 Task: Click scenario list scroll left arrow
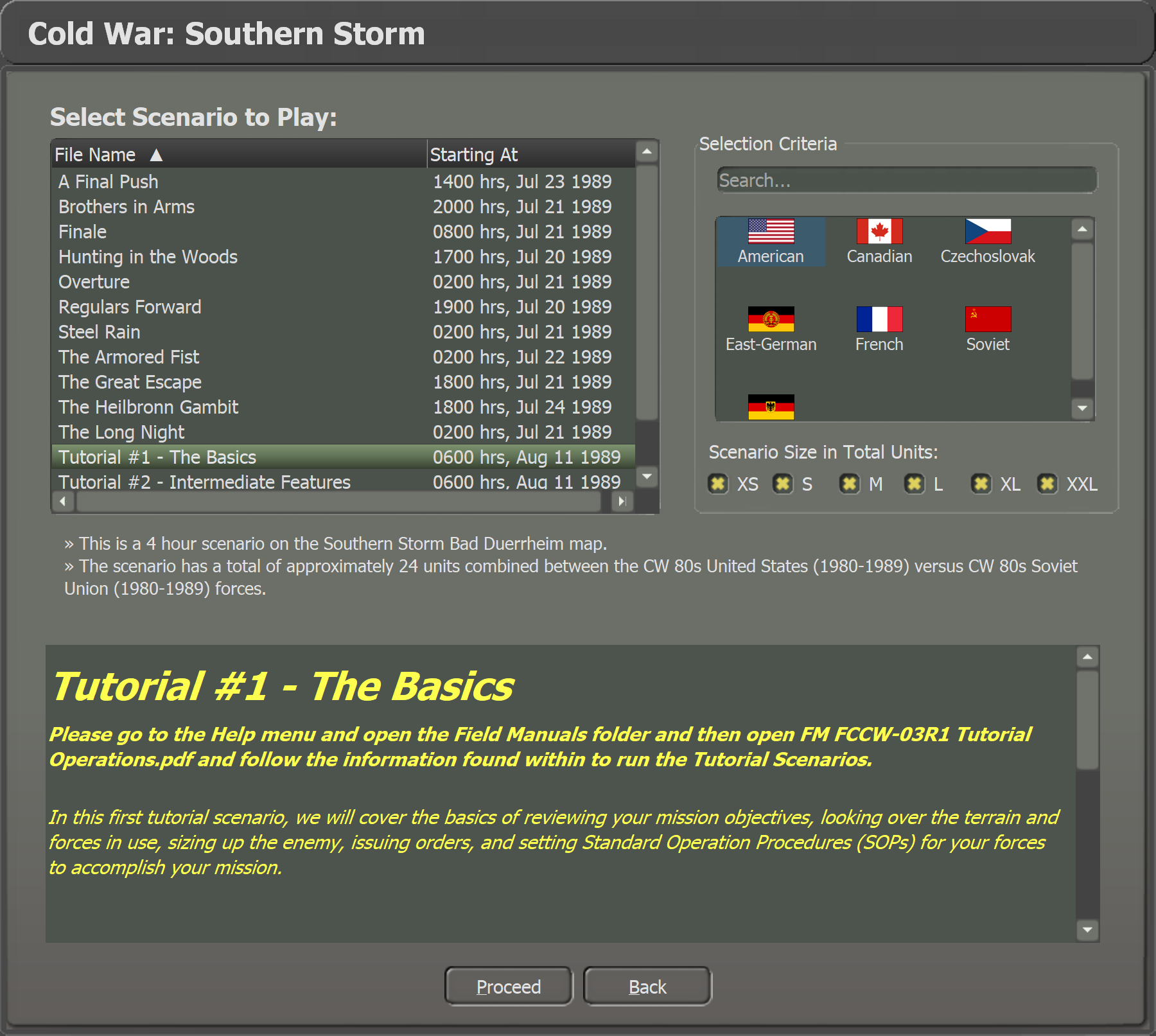pyautogui.click(x=63, y=501)
